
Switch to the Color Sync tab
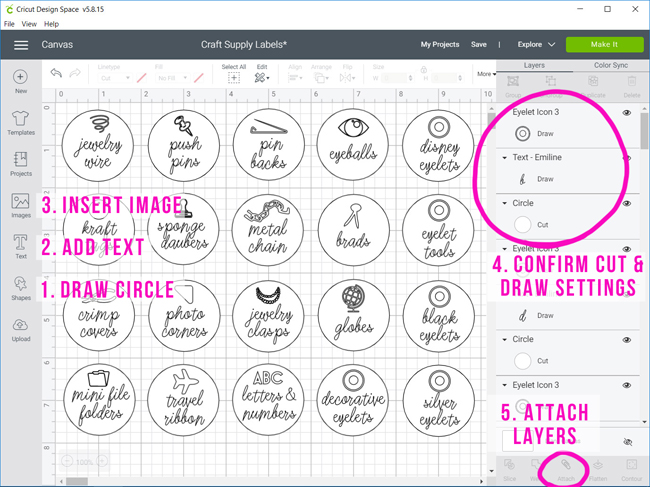(x=611, y=65)
